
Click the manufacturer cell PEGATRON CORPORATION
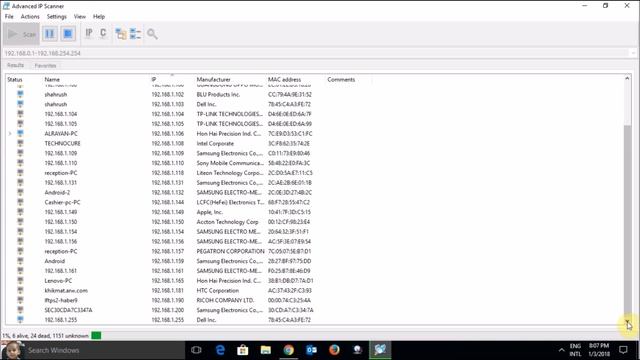[231, 251]
